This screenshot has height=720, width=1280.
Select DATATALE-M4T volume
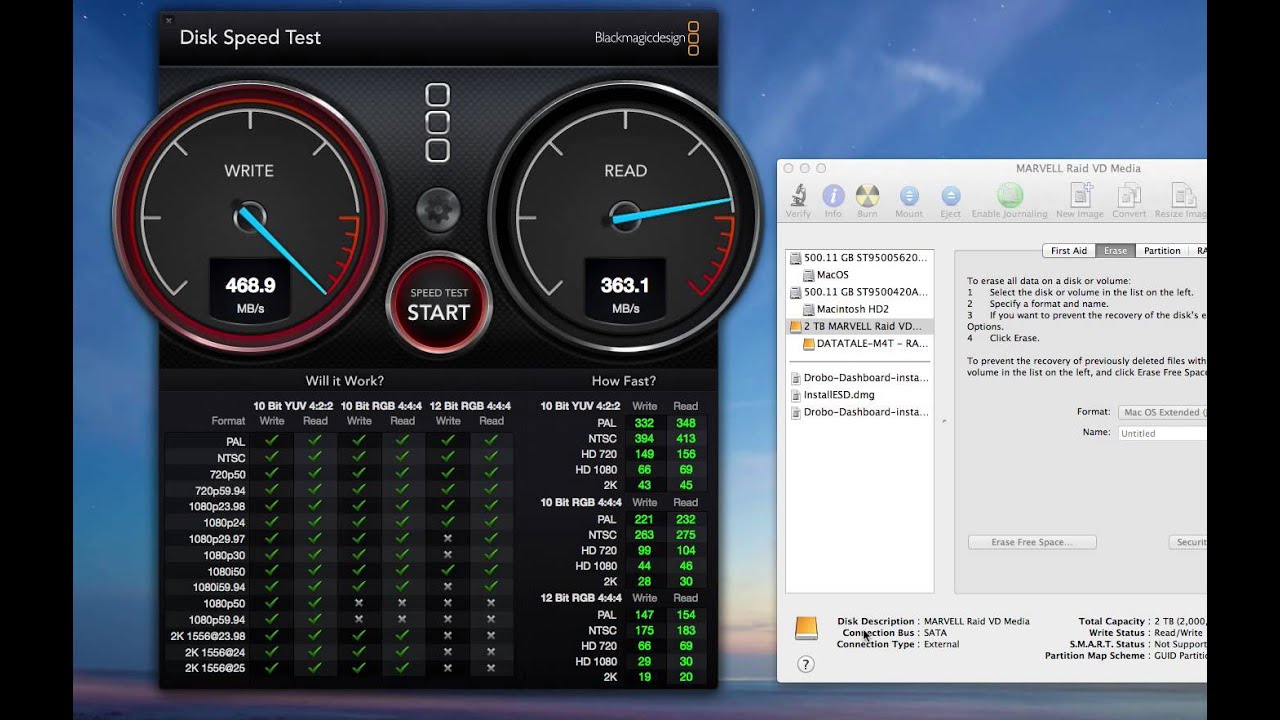coord(860,343)
